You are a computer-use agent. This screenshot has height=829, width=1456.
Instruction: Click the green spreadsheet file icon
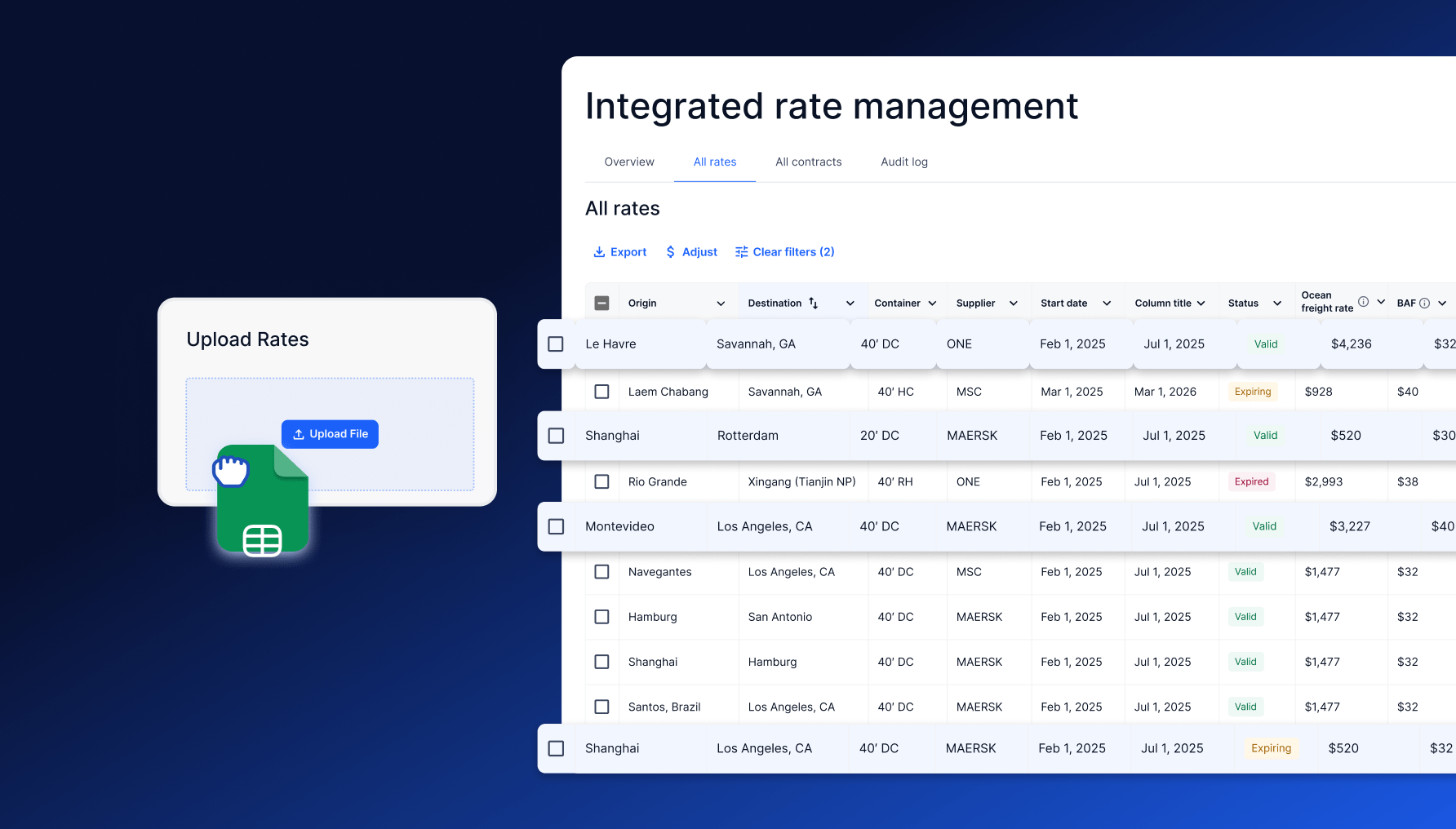(x=263, y=499)
